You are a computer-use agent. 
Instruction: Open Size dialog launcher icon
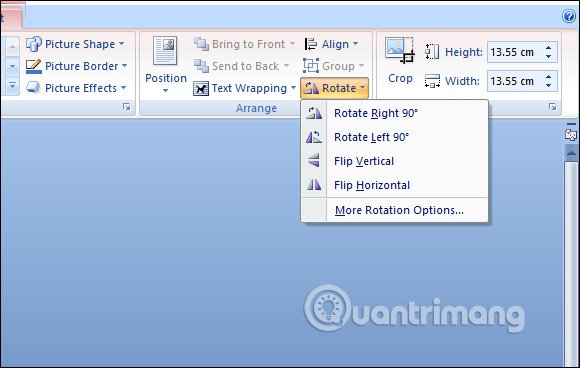coord(553,107)
